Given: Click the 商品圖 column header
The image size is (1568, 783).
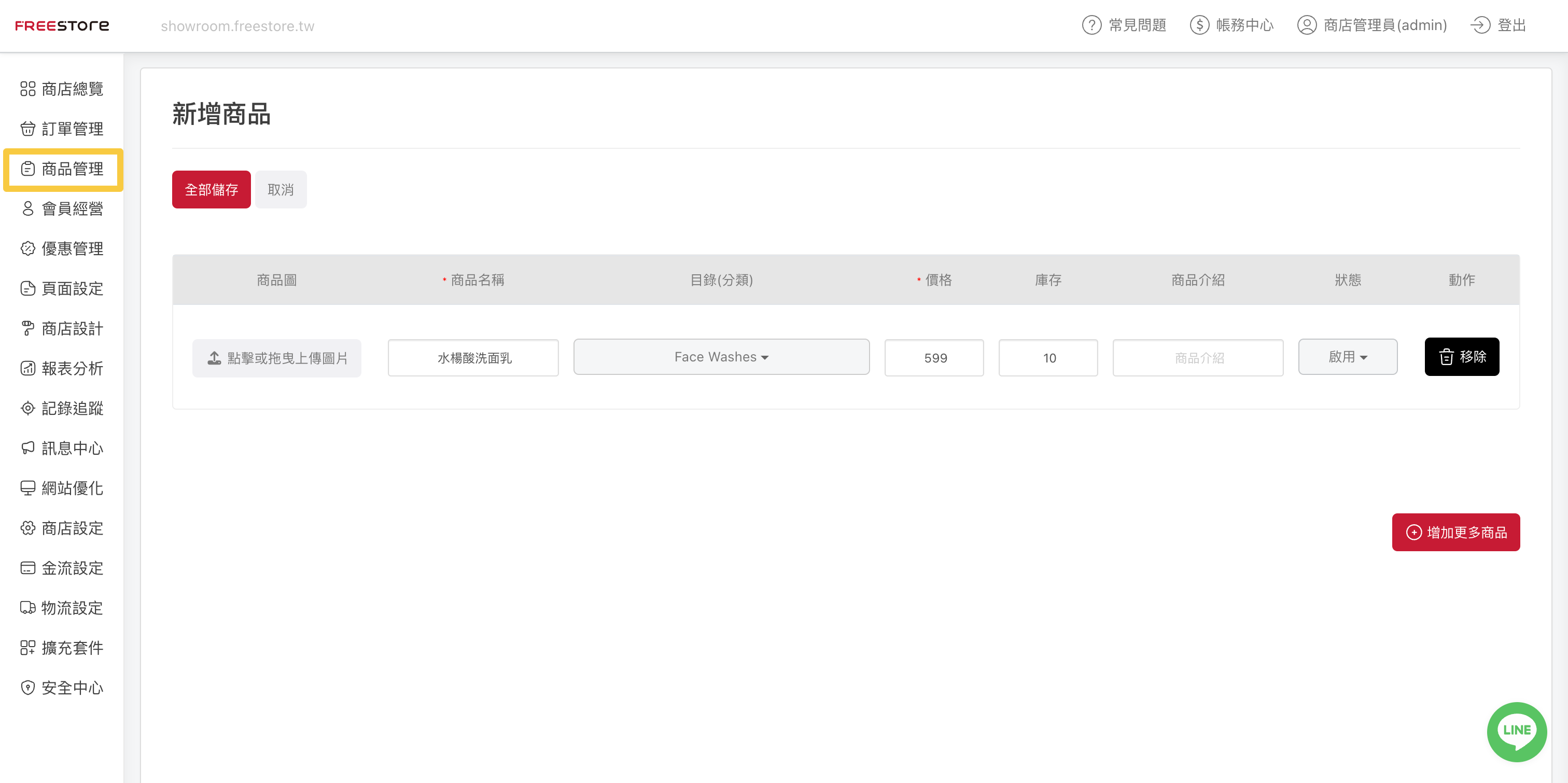Looking at the screenshot, I should pyautogui.click(x=276, y=279).
